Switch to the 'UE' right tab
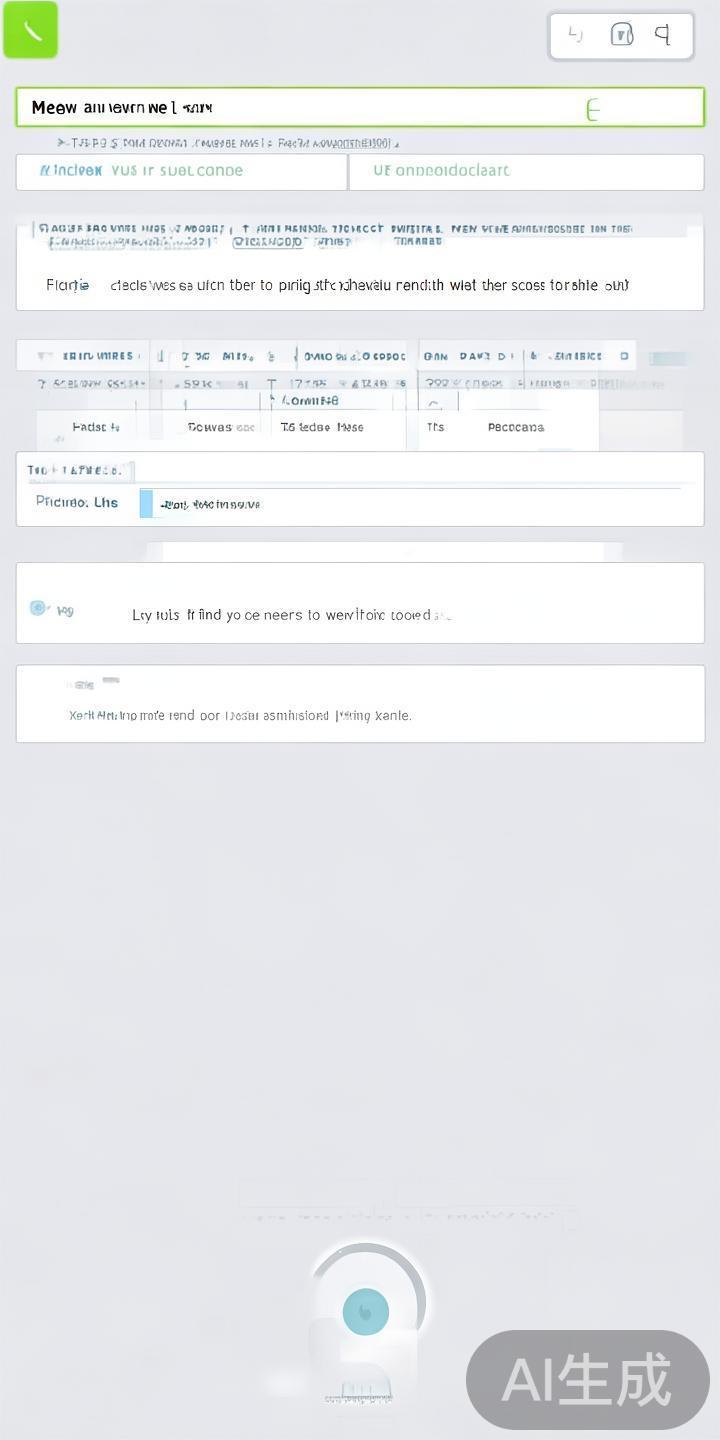Screen dimensions: 720x1440 [x=526, y=171]
